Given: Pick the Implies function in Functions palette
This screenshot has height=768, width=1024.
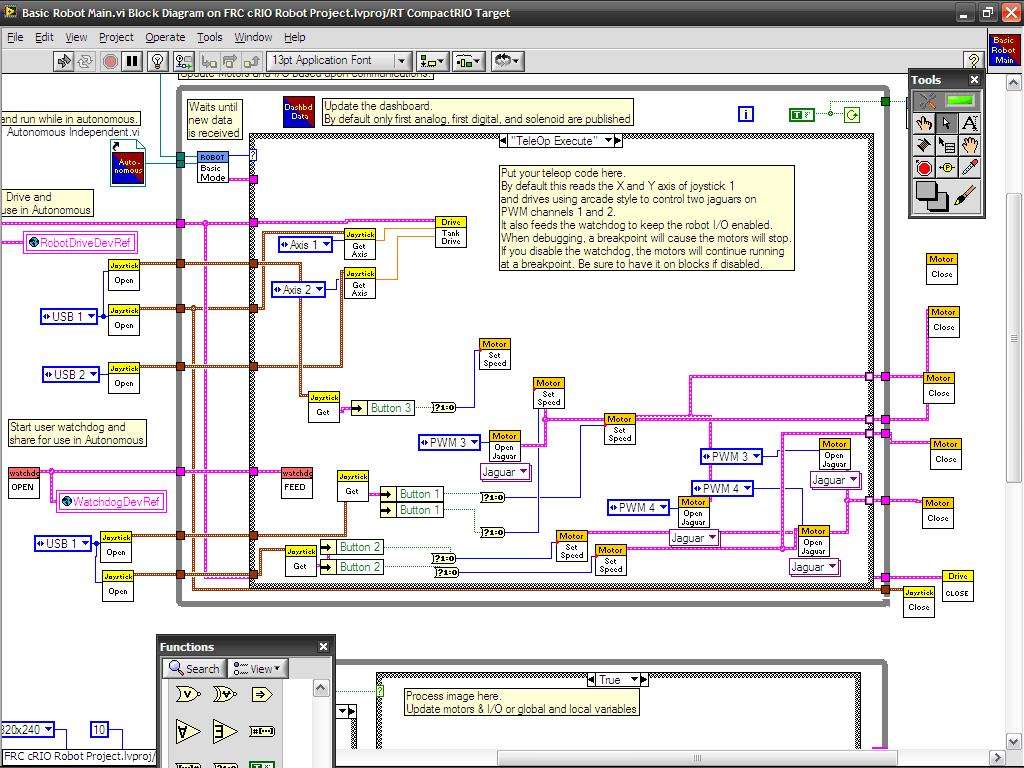Looking at the screenshot, I should pos(261,694).
